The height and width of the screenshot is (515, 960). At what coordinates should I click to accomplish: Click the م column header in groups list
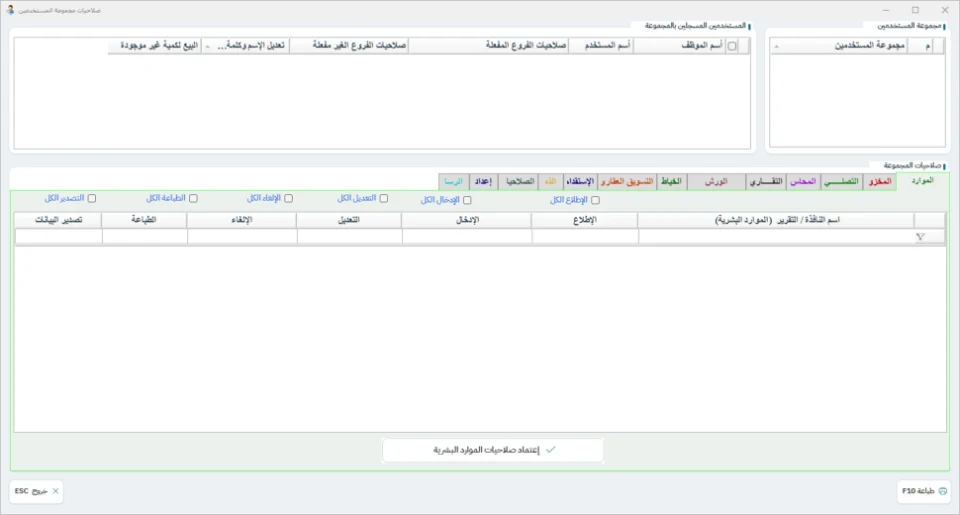coord(921,46)
